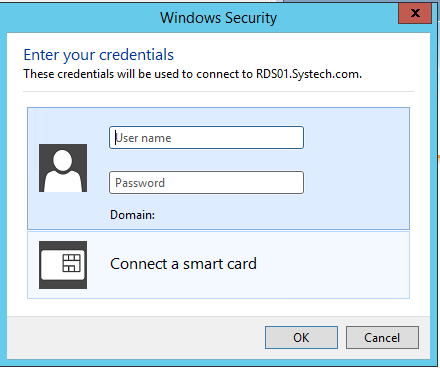Click the RDS01.Systech.com server name
440x368 pixels.
tap(309, 74)
